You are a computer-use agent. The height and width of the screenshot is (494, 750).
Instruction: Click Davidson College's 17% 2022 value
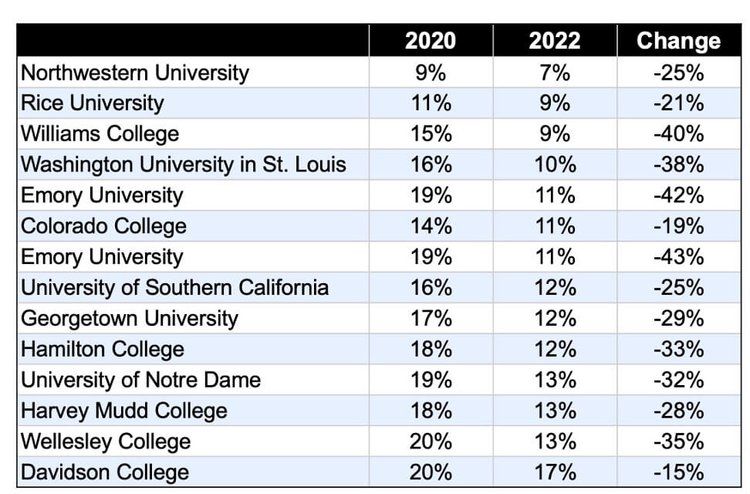[555, 472]
